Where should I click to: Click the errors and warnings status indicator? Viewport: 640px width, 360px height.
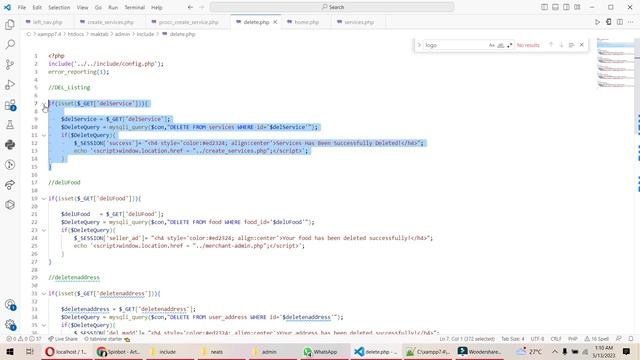24,339
